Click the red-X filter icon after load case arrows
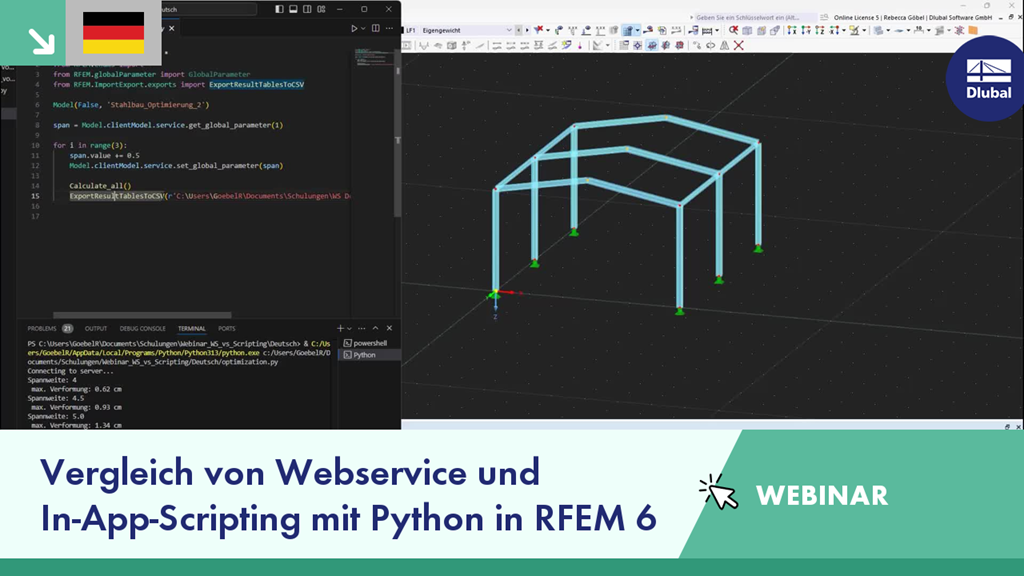 coord(538,29)
